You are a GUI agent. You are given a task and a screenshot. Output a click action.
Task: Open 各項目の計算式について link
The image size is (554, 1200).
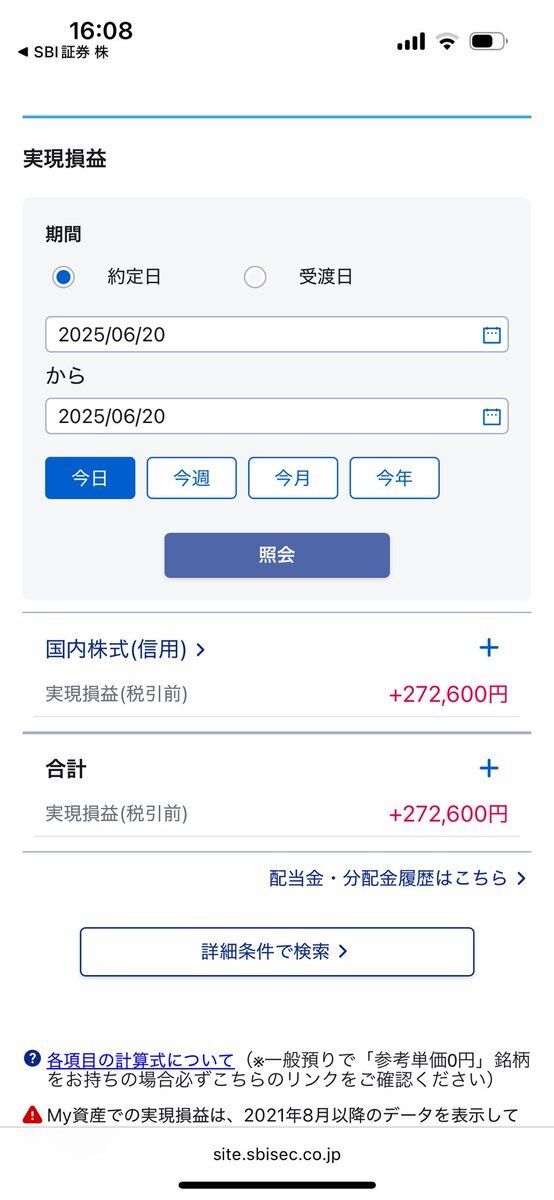click(141, 1060)
